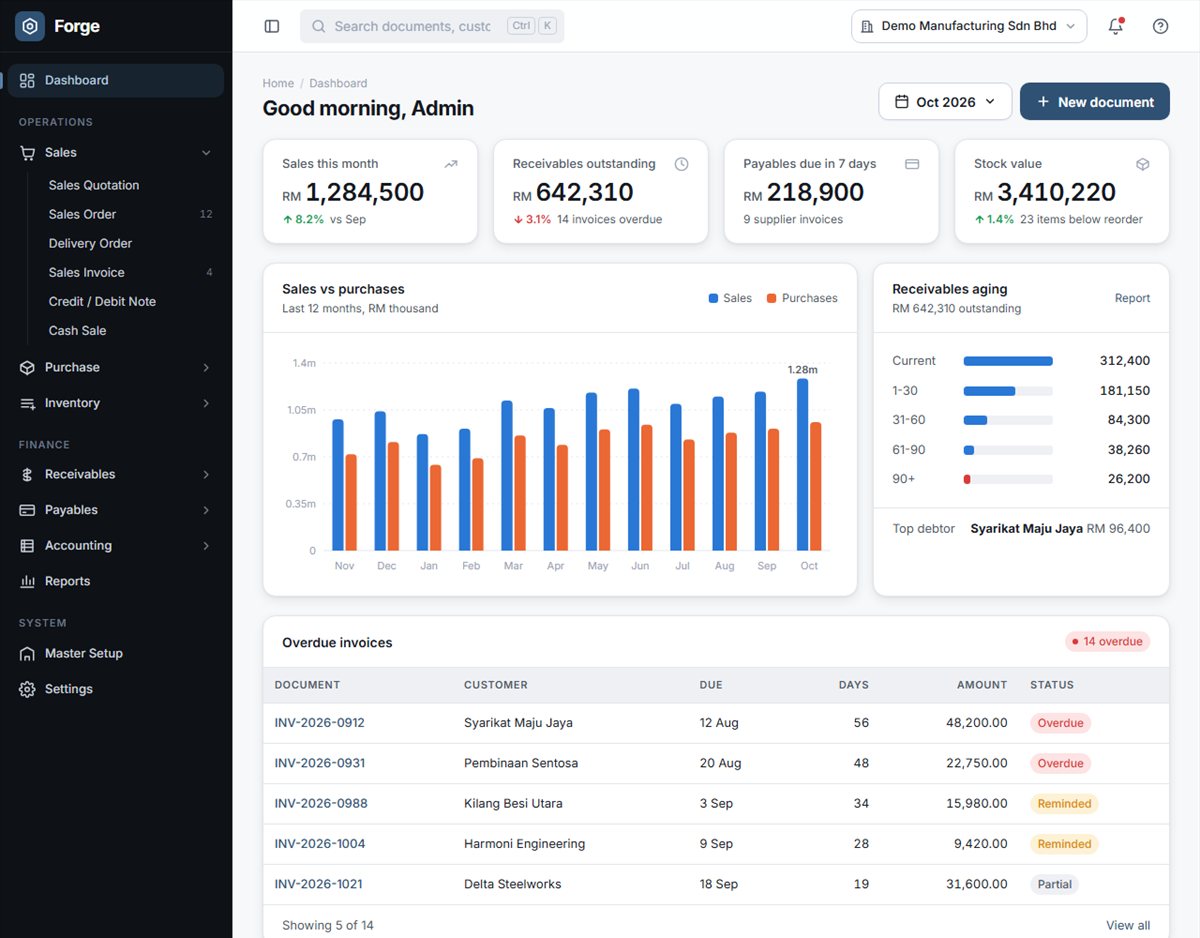Click the building icon in company selector
Image resolution: width=1200 pixels, height=938 pixels.
867,26
